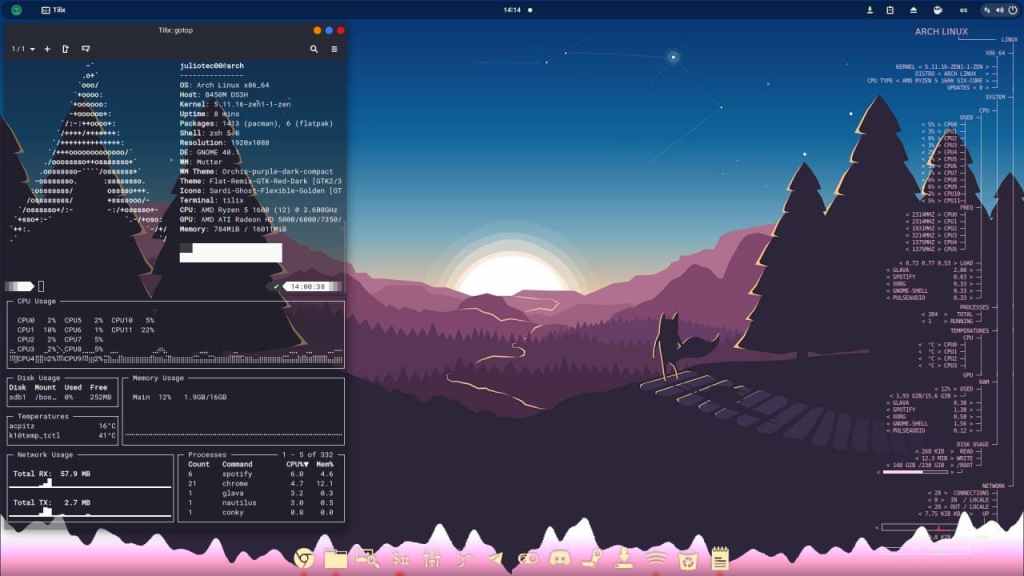1024x576 pixels.
Task: Open the Tilix hamburger menu
Action: (334, 49)
